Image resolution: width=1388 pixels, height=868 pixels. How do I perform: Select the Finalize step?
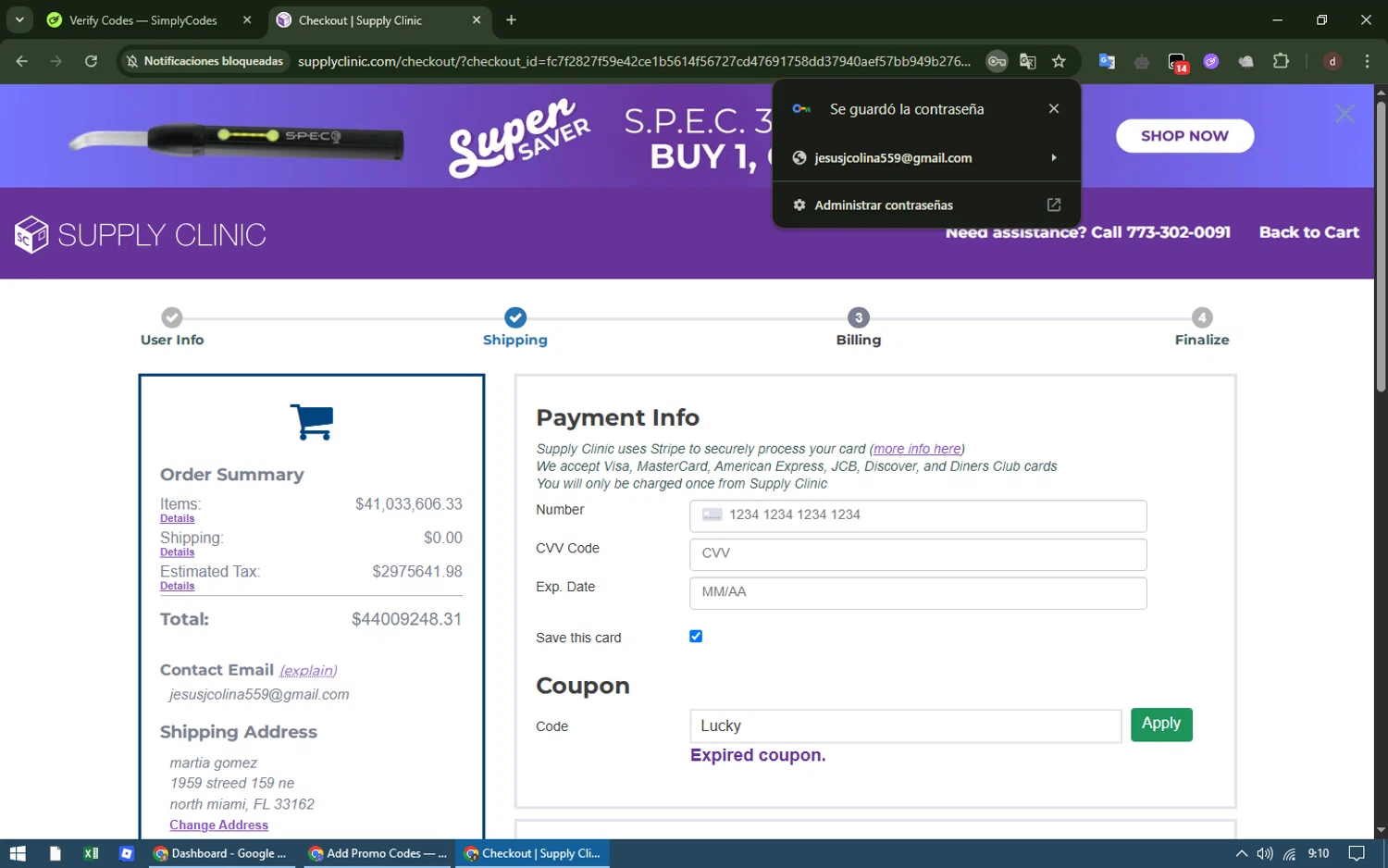click(x=1202, y=328)
